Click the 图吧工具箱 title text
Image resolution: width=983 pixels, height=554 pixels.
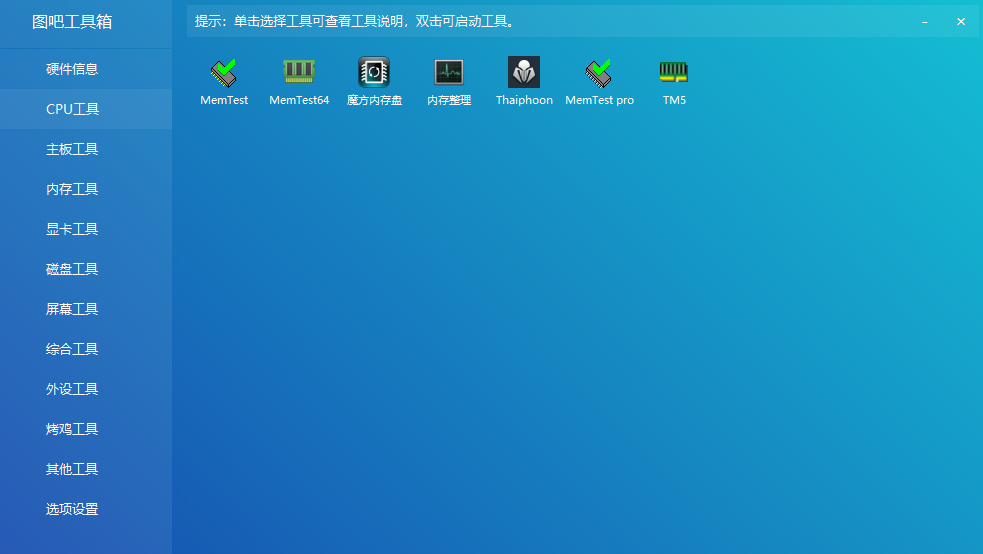click(72, 22)
